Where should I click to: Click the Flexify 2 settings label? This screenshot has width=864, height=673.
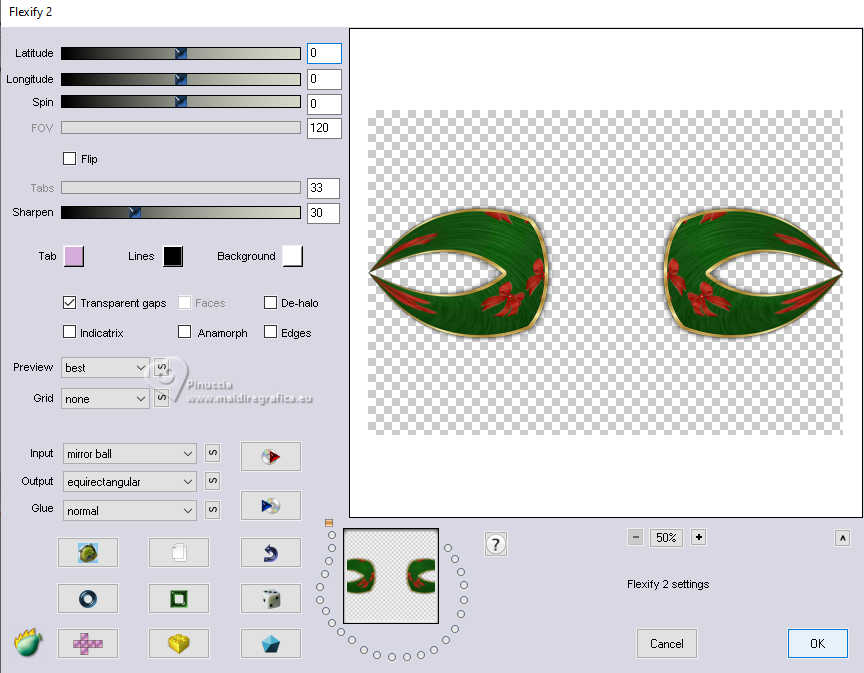[668, 584]
